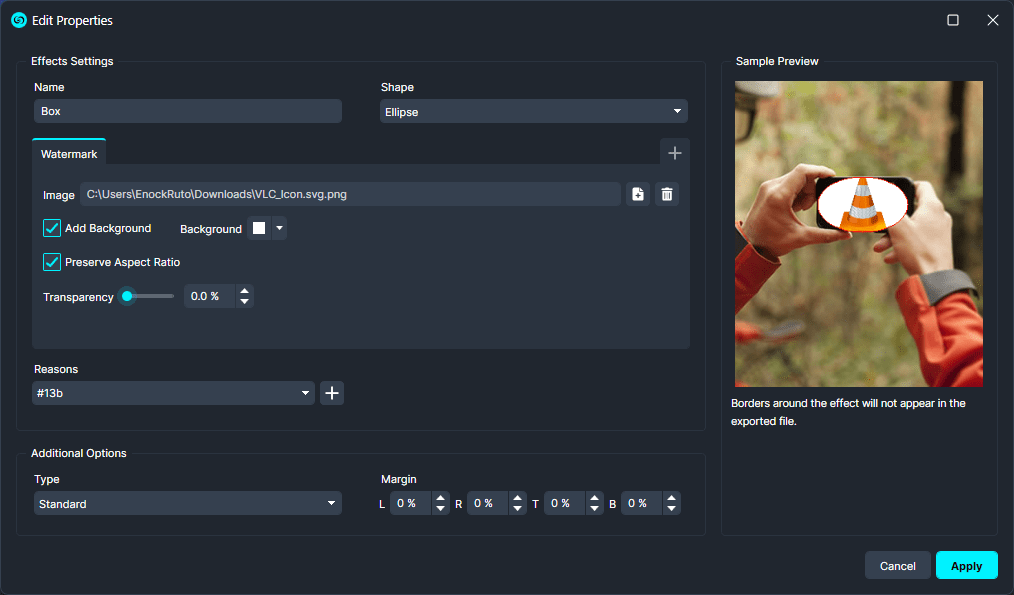The image size is (1014, 595).
Task: Uncheck the Add Background checkbox
Action: coord(52,228)
